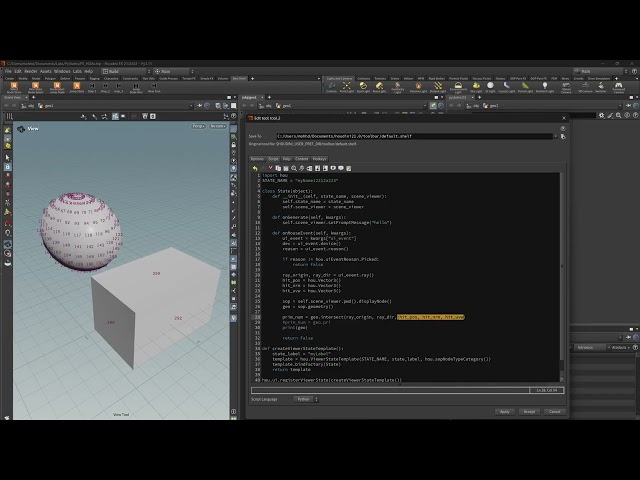Add a Point Light from the shelf
Image resolution: width=640 pixels, height=480 pixels.
[347, 87]
